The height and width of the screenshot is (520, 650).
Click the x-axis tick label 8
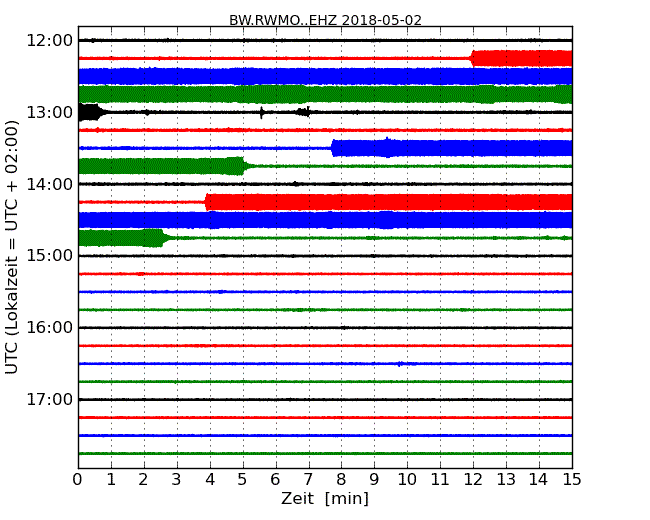pos(341,479)
